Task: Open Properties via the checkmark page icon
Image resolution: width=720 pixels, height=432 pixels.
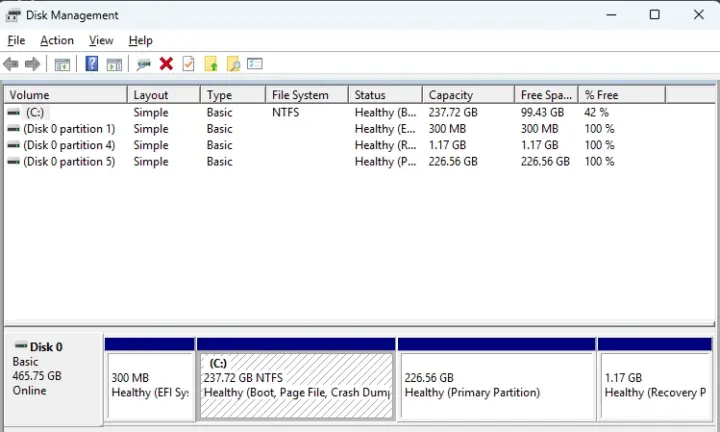Action: click(188, 63)
